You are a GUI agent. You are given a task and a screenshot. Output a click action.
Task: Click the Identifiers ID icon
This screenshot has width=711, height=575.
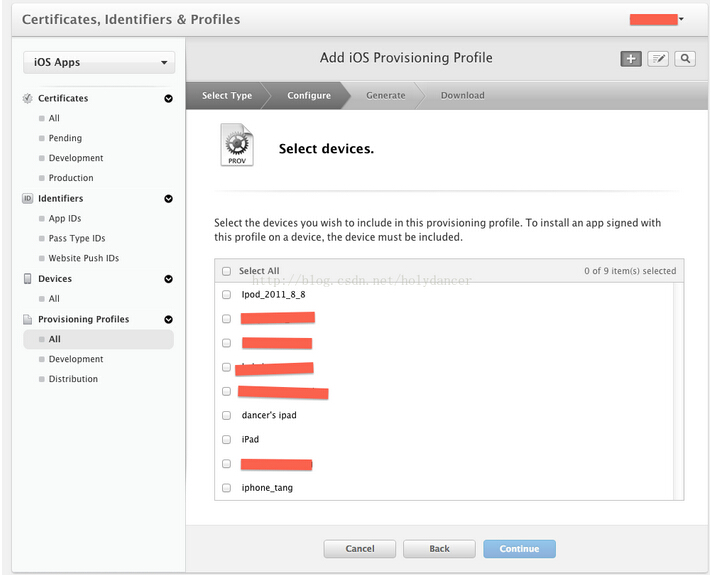coord(28,199)
